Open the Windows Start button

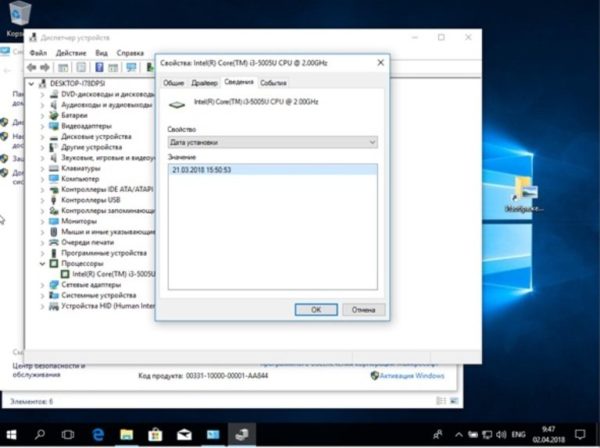11,435
